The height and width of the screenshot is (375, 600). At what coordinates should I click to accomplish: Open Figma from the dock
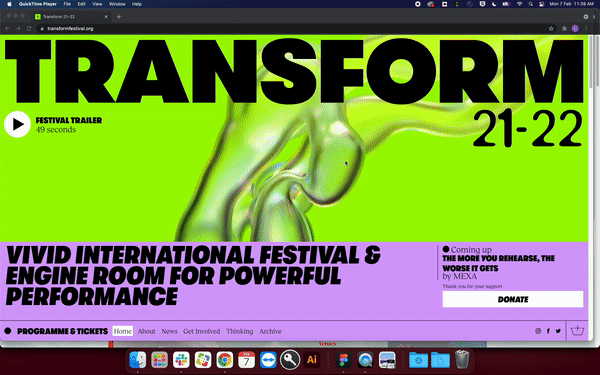tap(343, 360)
